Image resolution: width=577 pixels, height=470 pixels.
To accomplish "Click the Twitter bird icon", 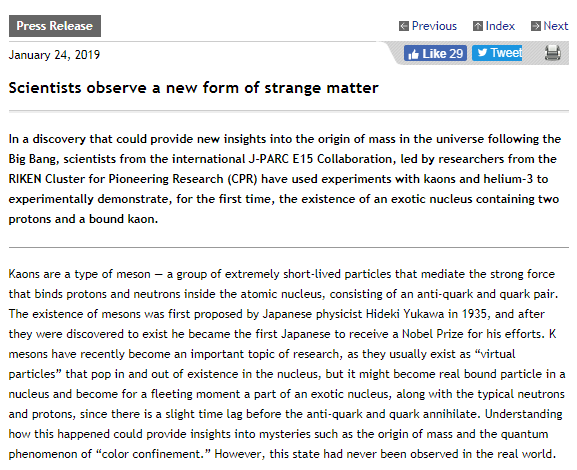I will coord(482,53).
